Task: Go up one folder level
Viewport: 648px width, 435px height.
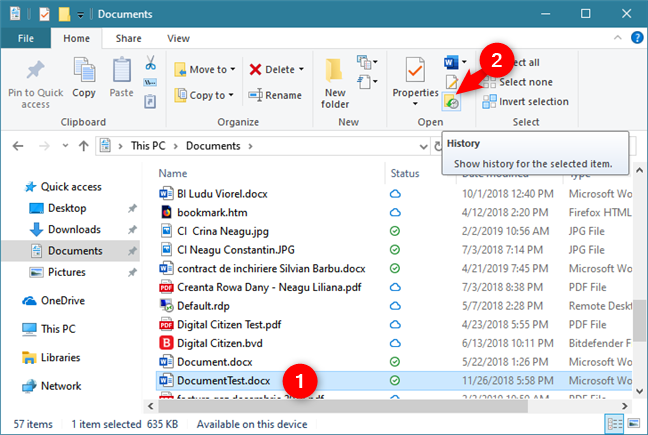Action: click(83, 146)
